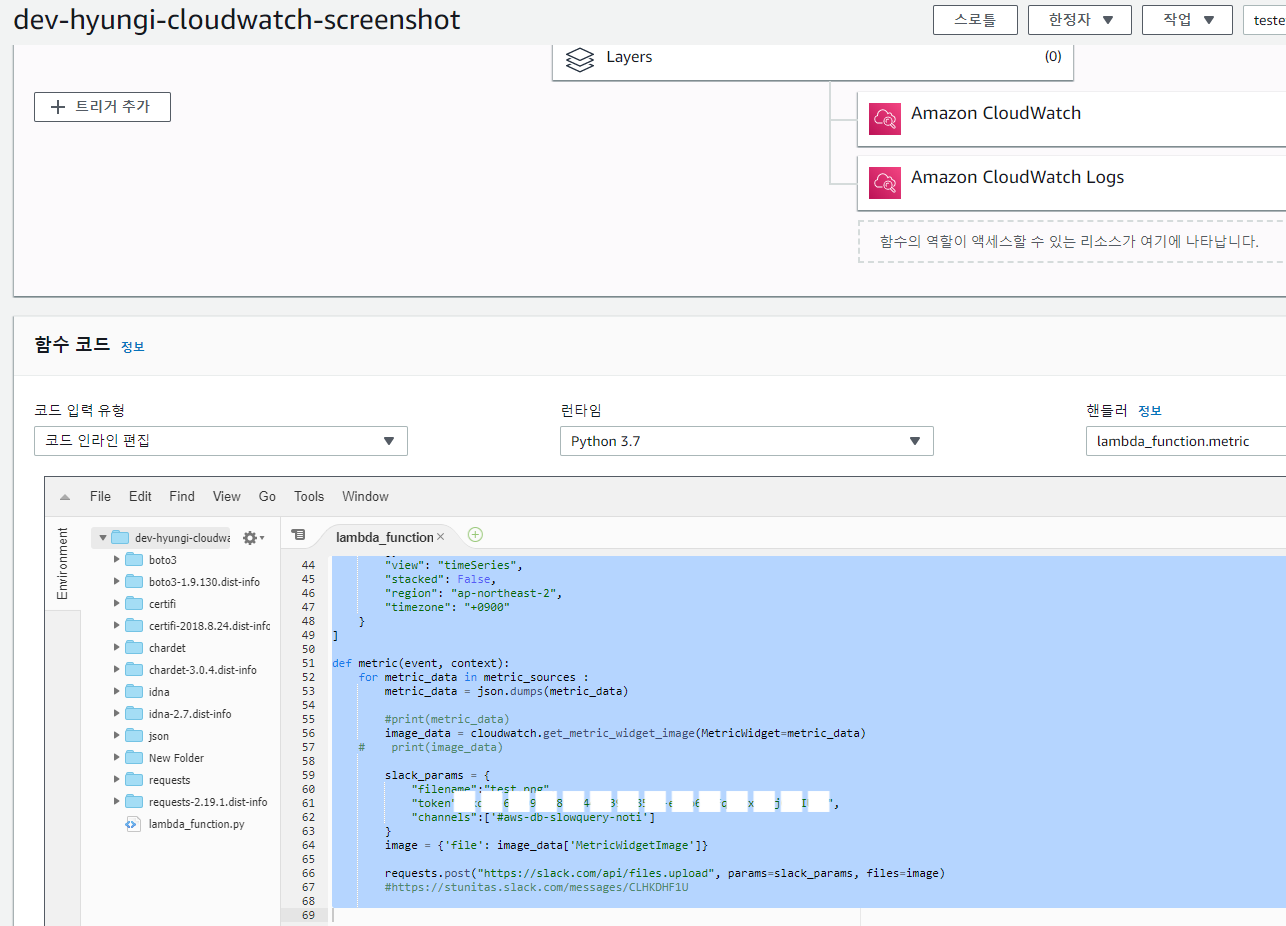Click the "region": "ap-northeast-2" code line
The width and height of the screenshot is (1286, 926).
474,593
